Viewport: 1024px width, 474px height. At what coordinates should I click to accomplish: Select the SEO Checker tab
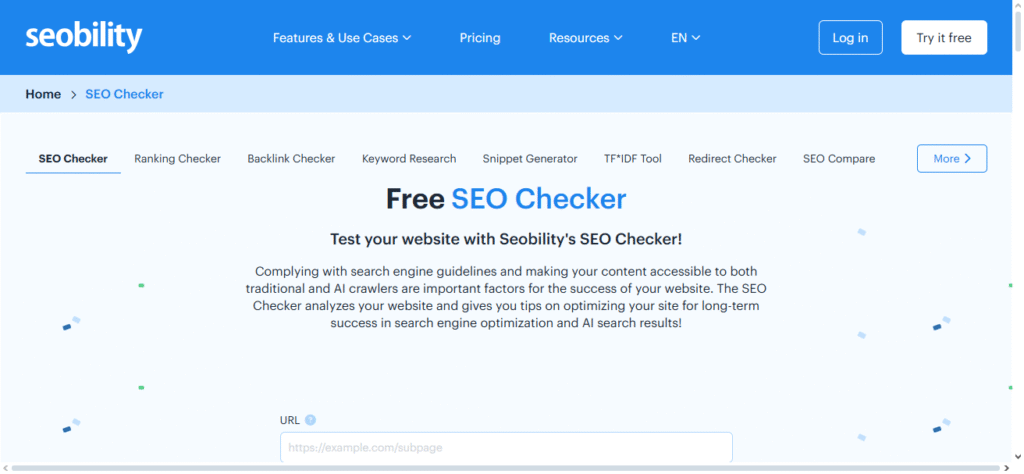tap(73, 159)
